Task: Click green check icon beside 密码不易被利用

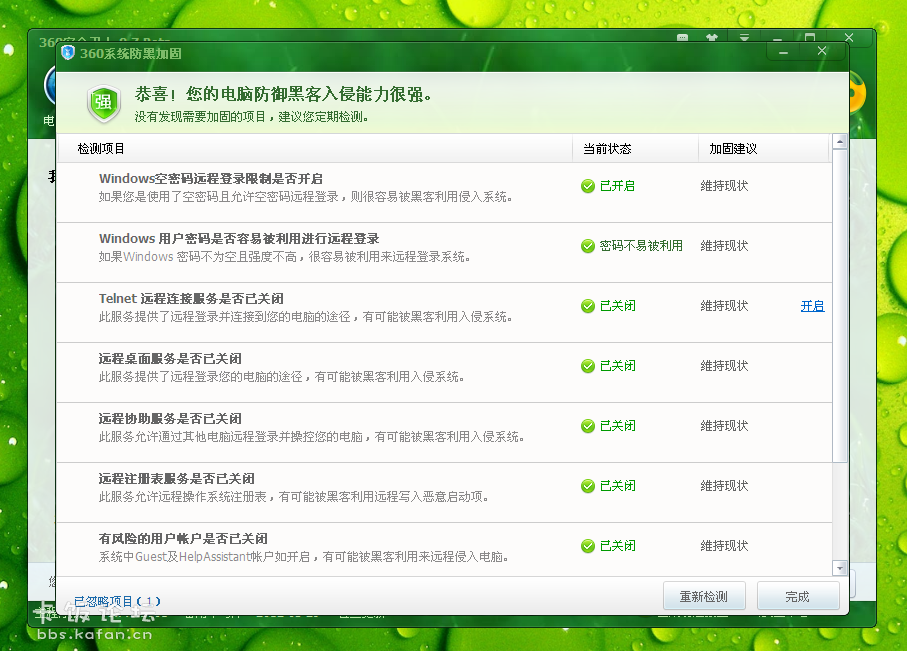Action: [588, 246]
